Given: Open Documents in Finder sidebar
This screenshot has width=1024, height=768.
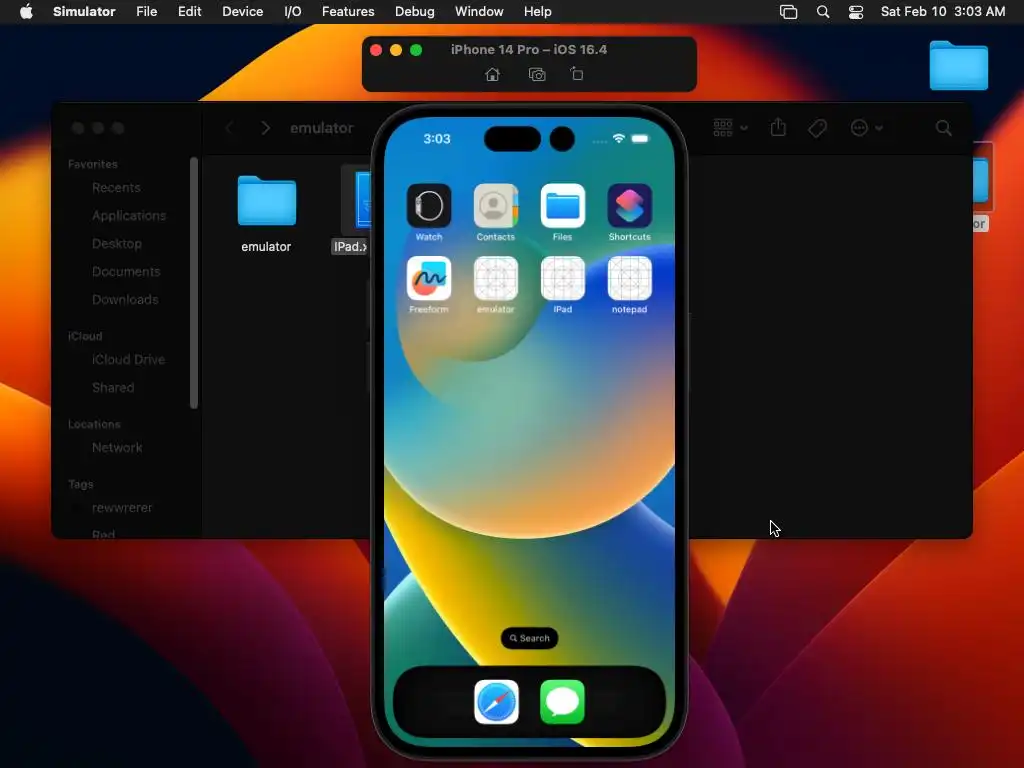Looking at the screenshot, I should pyautogui.click(x=126, y=272).
